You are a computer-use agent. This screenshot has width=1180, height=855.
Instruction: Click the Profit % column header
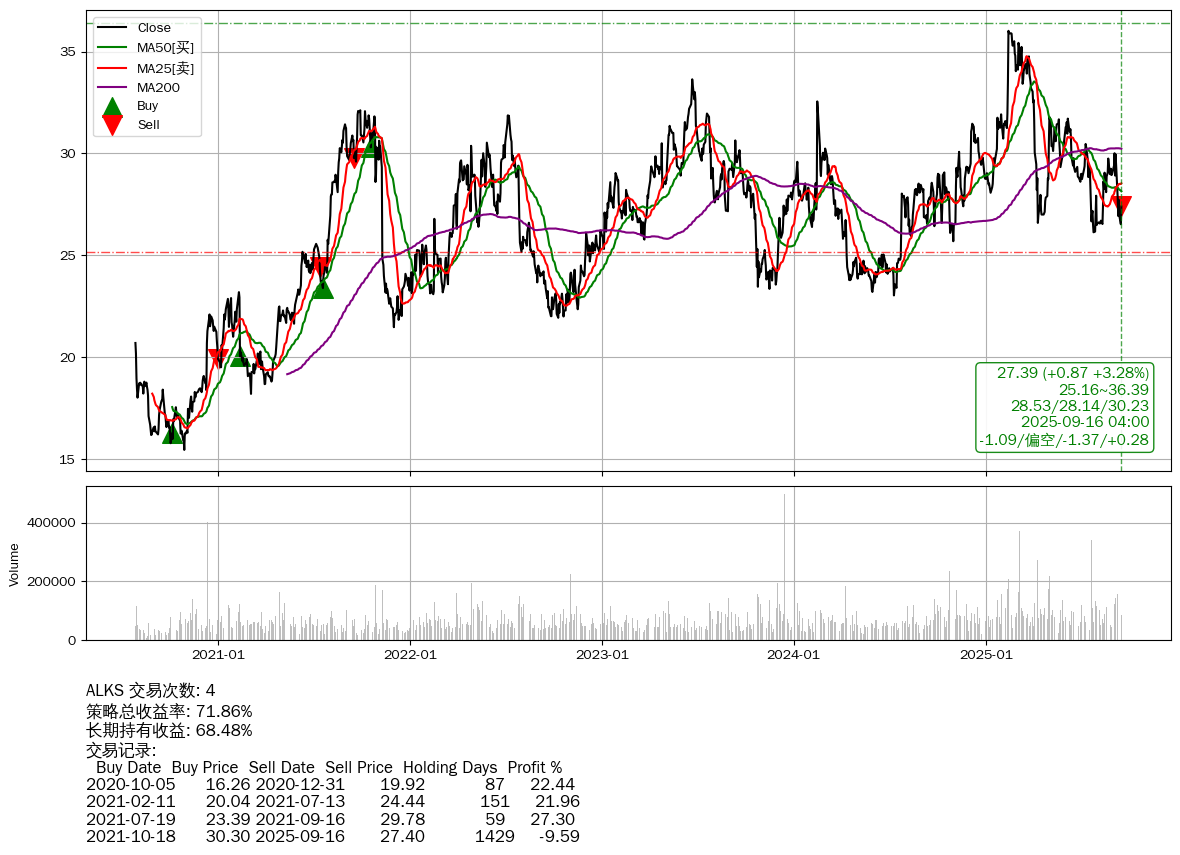click(x=535, y=767)
